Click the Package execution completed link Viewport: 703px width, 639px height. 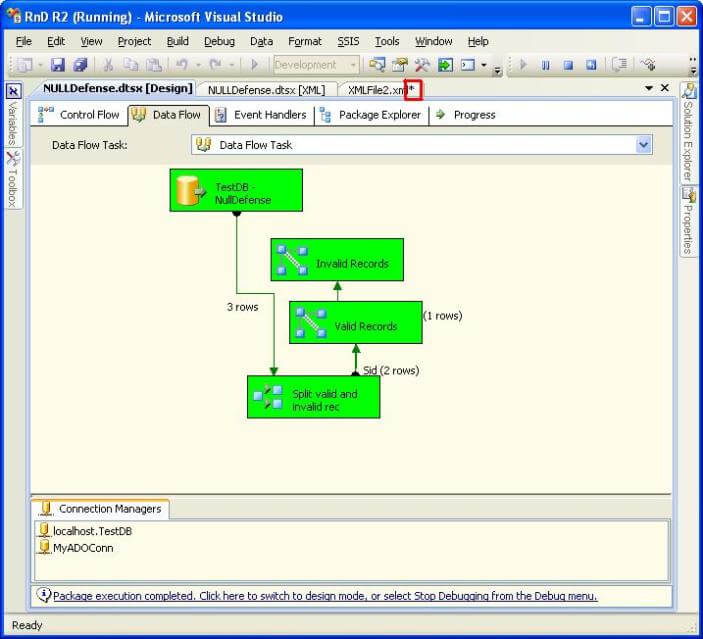point(325,596)
